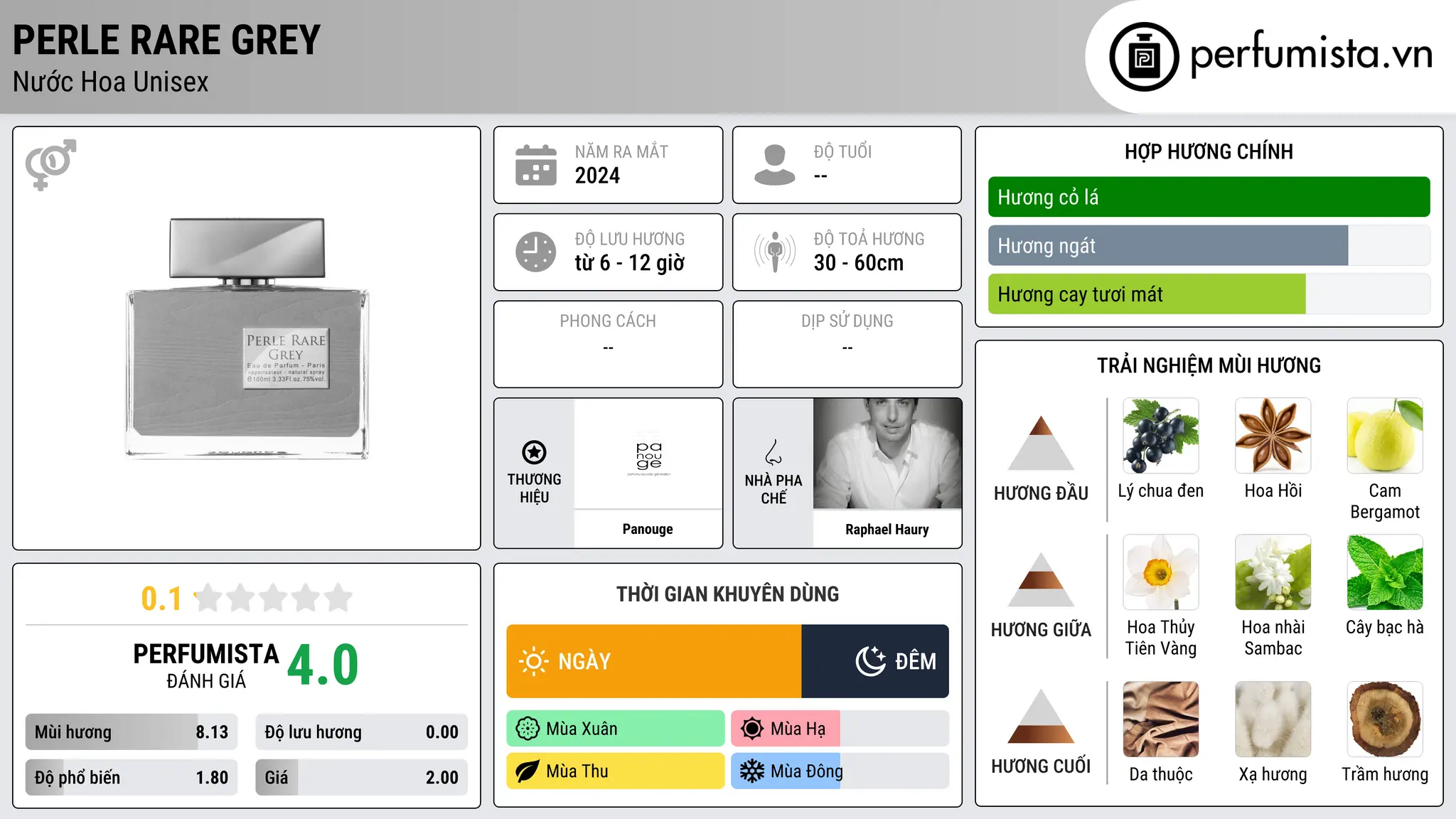Click the nose icon above Nhà pha chế

773,452
